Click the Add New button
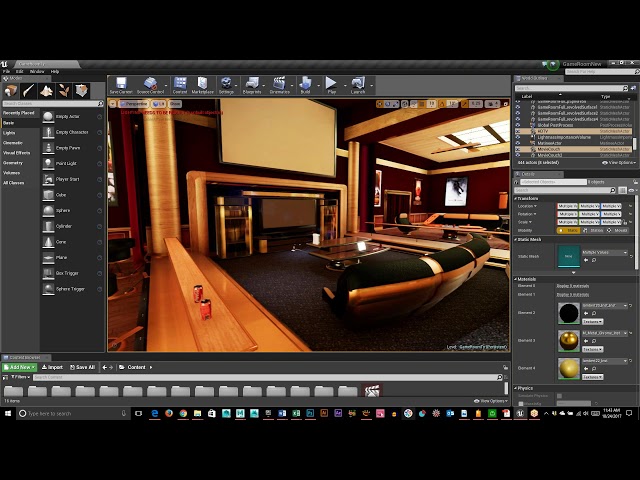Viewport: 640px width, 480px height. [x=20, y=367]
